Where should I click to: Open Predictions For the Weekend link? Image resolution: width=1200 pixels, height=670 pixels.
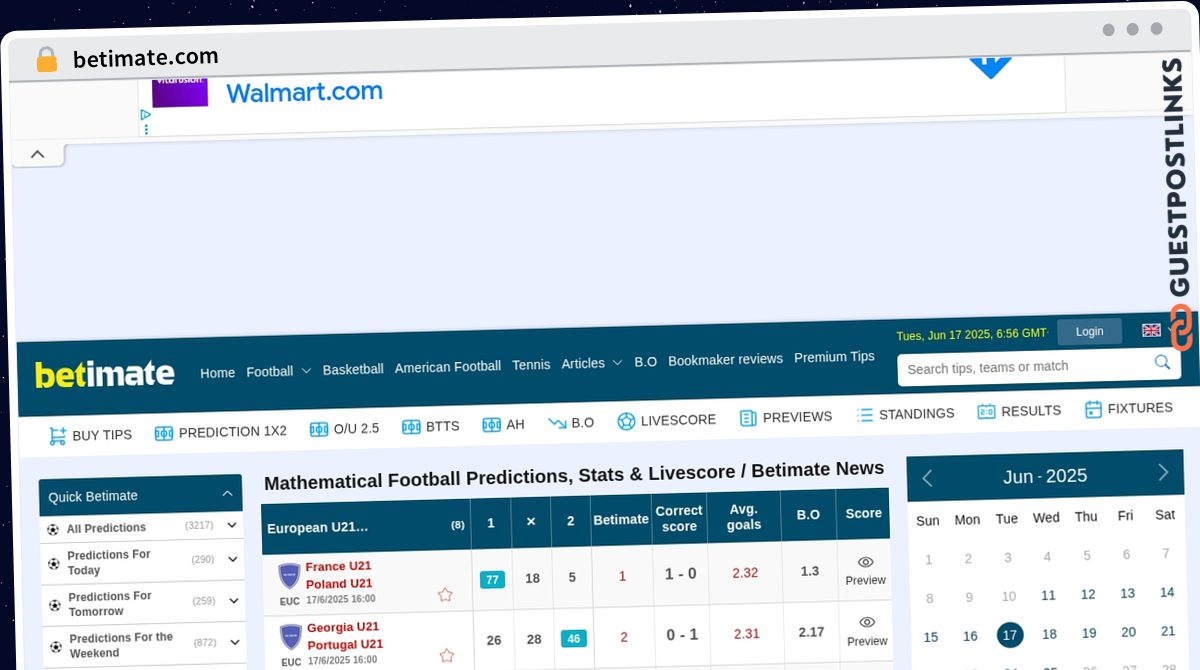121,645
